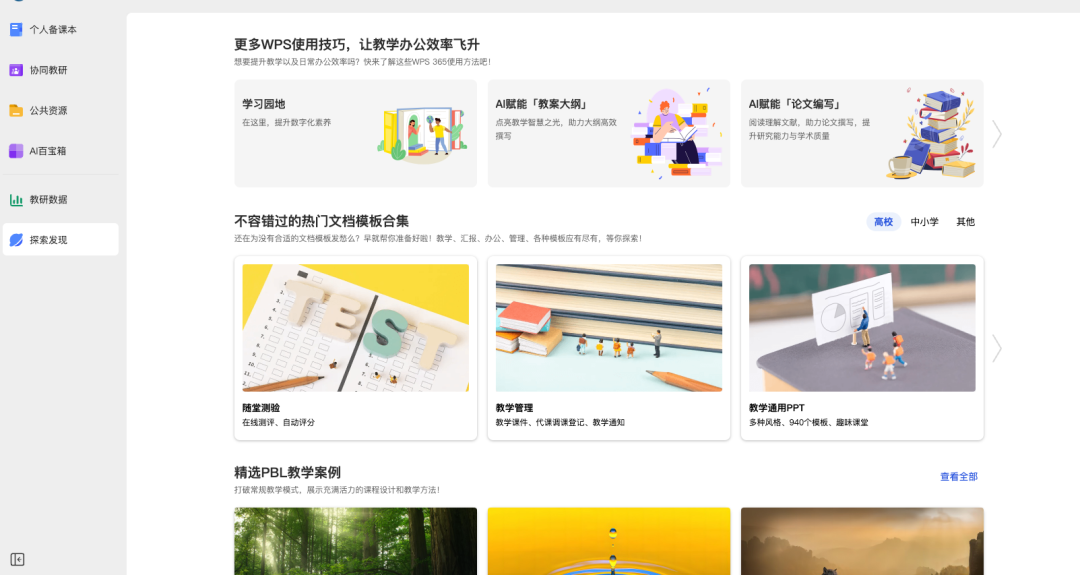Open the misty mountain PBL case thumbnail
This screenshot has height=575, width=1080.
pyautogui.click(x=862, y=541)
